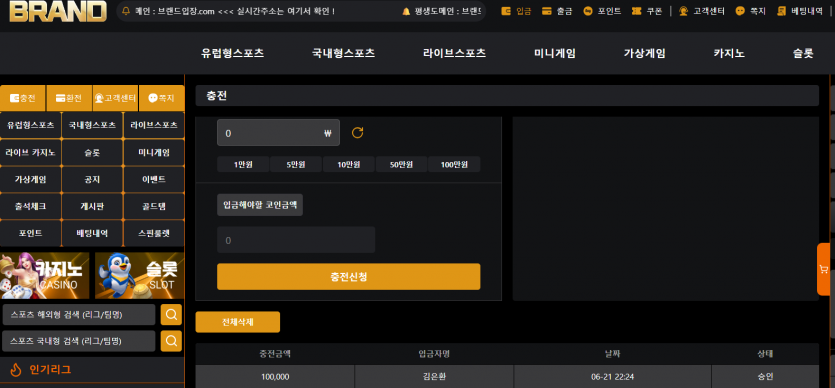Click the 전체삭제 button
The height and width of the screenshot is (388, 835).
(238, 322)
